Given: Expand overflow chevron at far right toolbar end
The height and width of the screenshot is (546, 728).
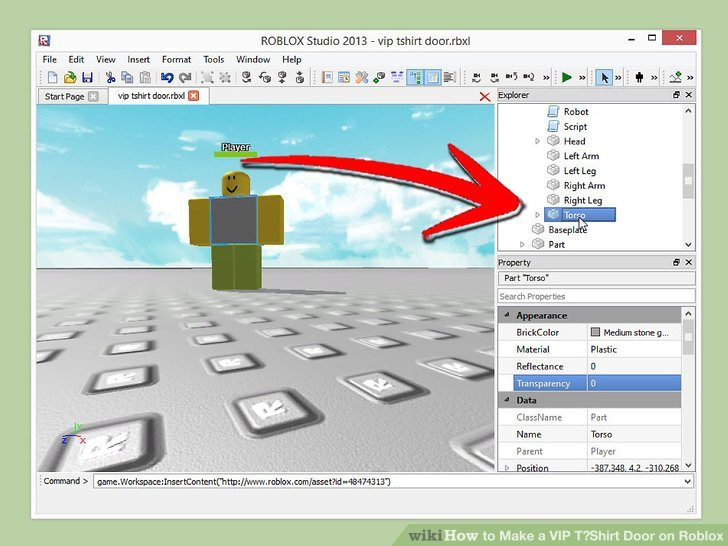Looking at the screenshot, I should coord(690,78).
